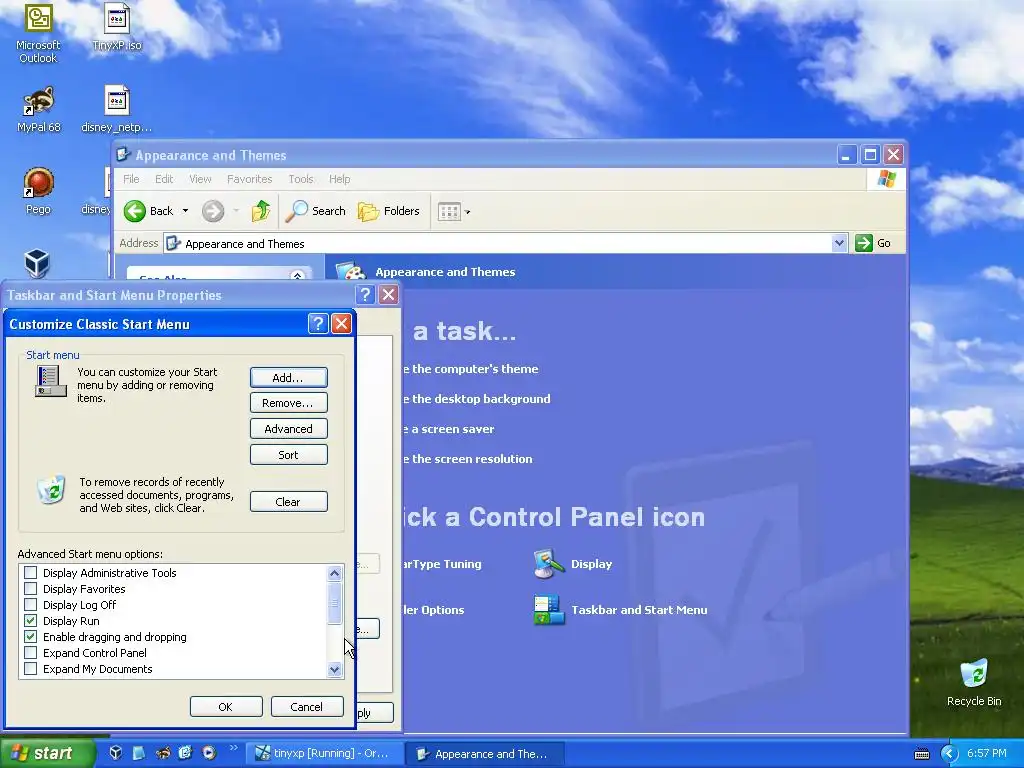Click the Views icon in Explorer toolbar
Image resolution: width=1024 pixels, height=768 pixels.
tap(449, 212)
